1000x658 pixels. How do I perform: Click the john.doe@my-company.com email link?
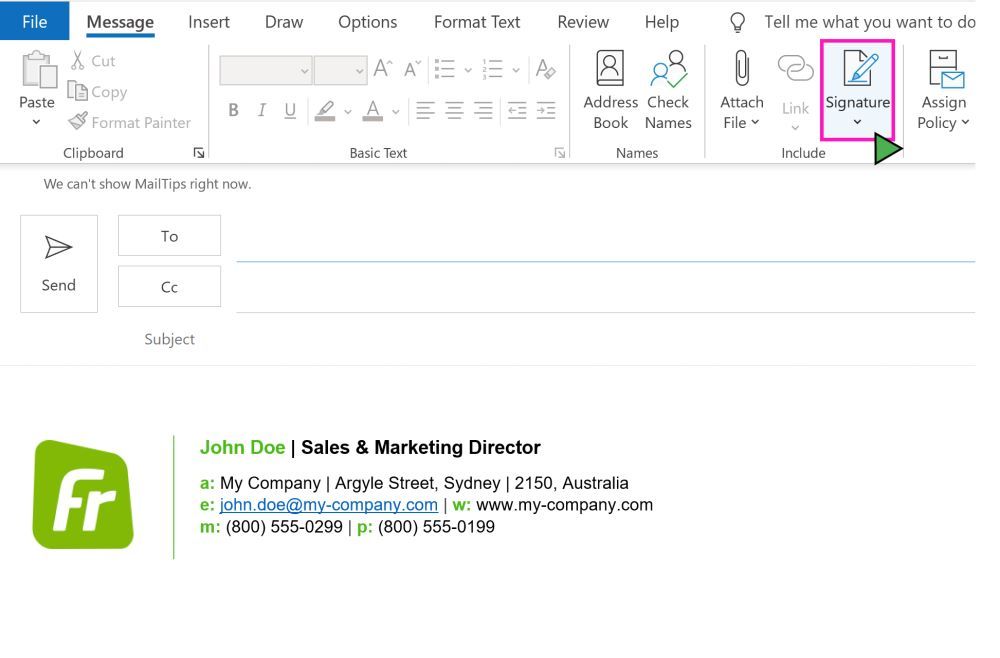tap(327, 505)
